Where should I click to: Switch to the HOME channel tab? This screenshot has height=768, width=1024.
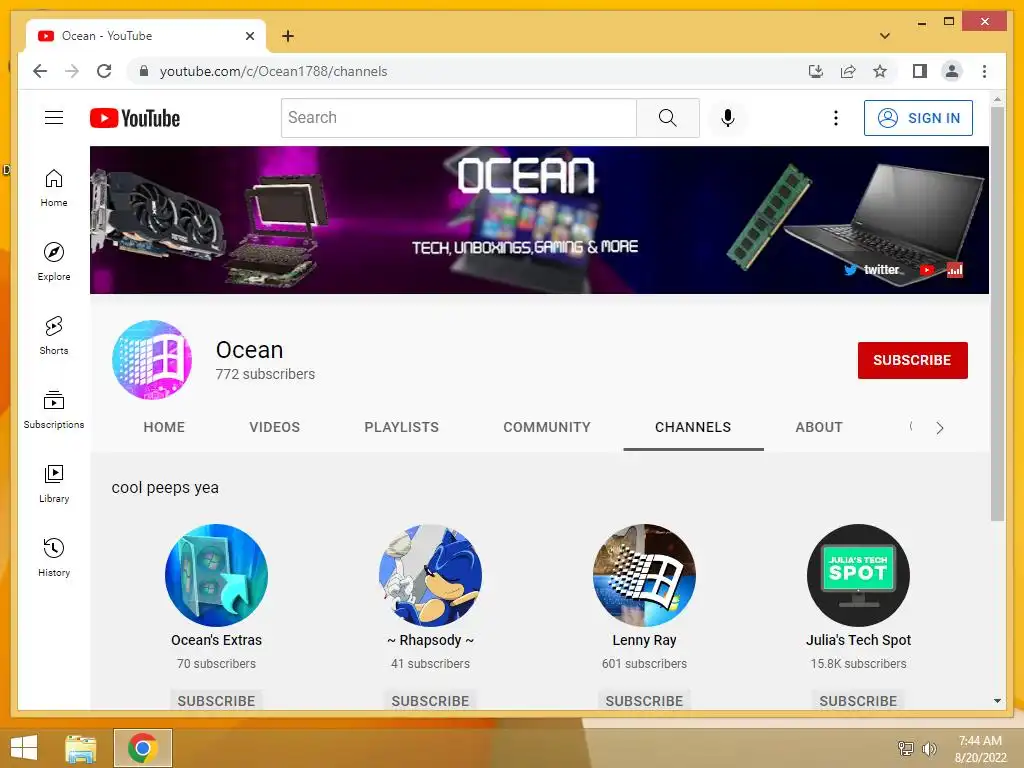[164, 427]
